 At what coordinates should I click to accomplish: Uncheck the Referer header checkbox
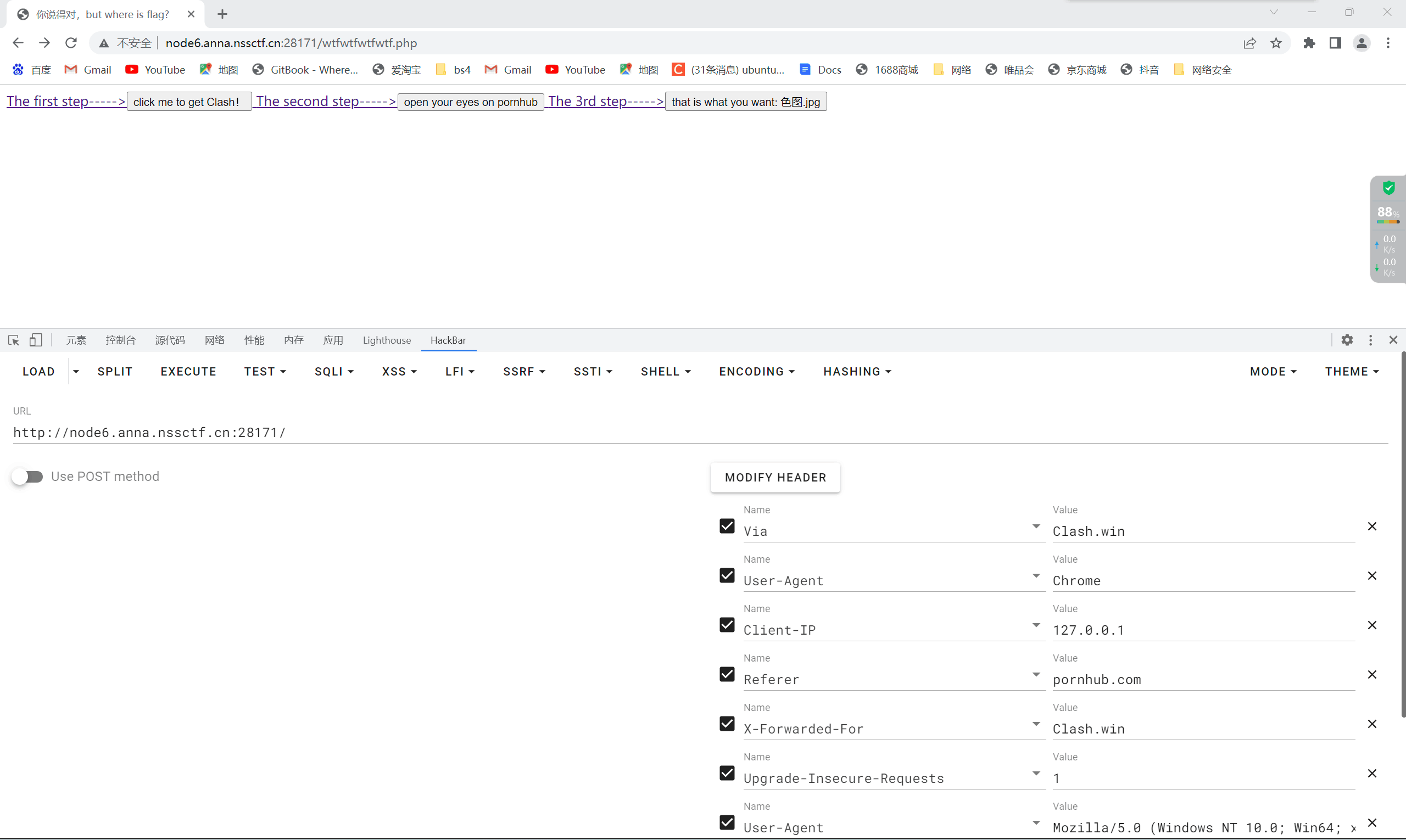coord(727,674)
